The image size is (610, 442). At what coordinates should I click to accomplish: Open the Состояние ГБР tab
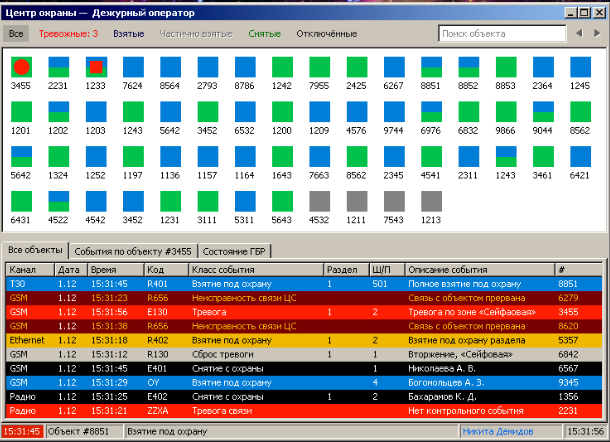(x=234, y=251)
